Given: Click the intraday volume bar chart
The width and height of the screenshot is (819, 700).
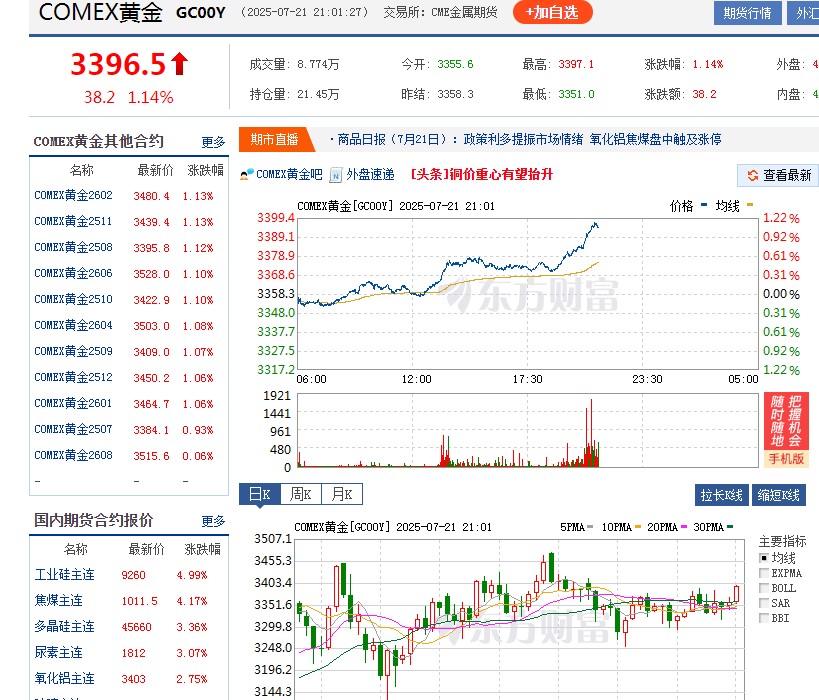Looking at the screenshot, I should [x=528, y=430].
